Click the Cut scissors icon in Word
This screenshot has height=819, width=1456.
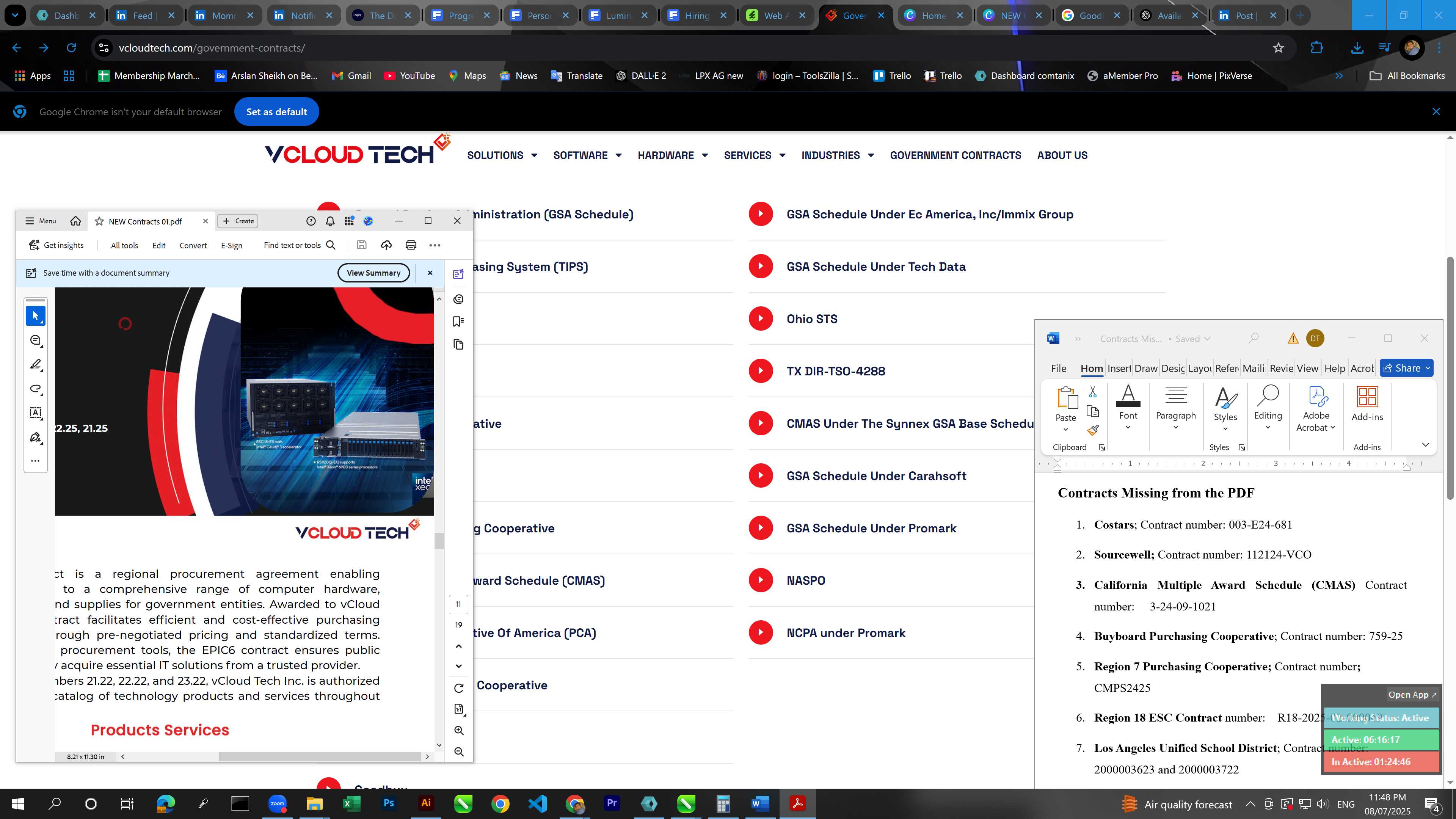click(x=1092, y=392)
